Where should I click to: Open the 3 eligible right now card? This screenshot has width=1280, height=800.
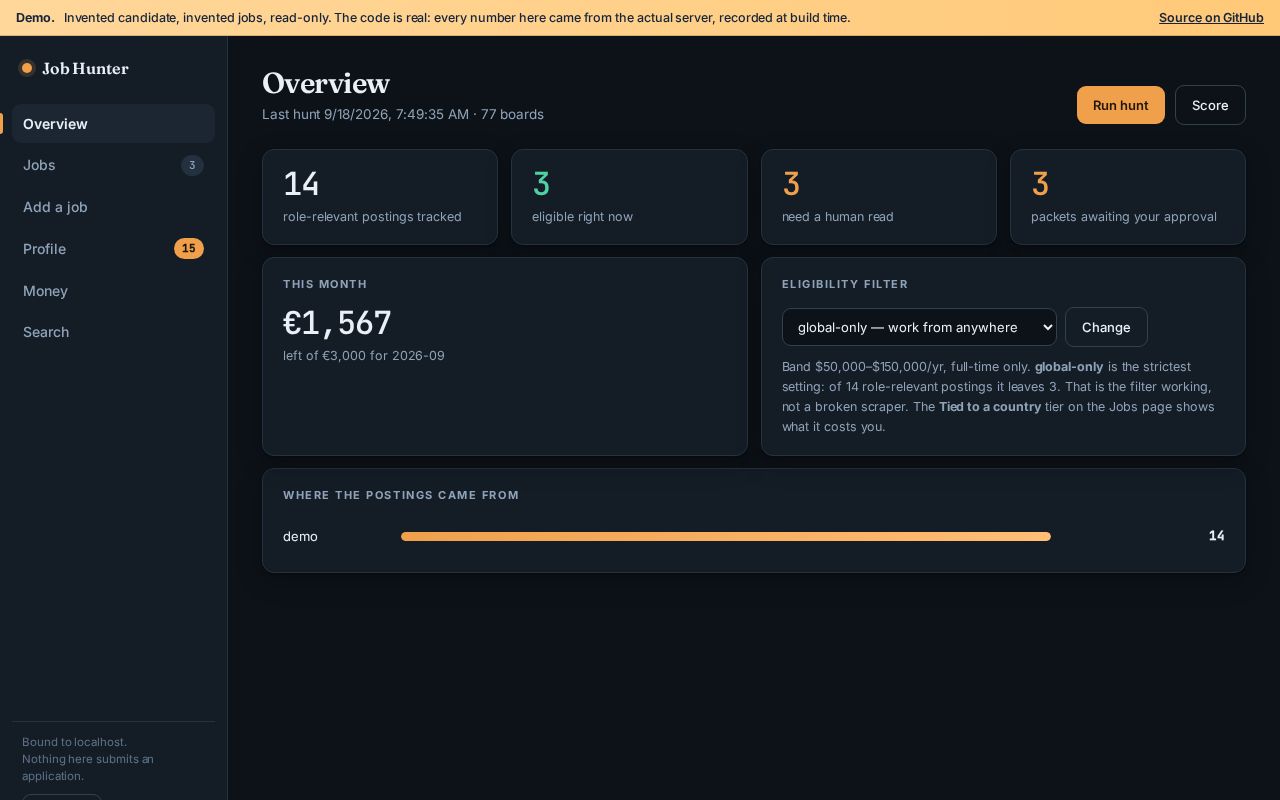click(x=629, y=197)
